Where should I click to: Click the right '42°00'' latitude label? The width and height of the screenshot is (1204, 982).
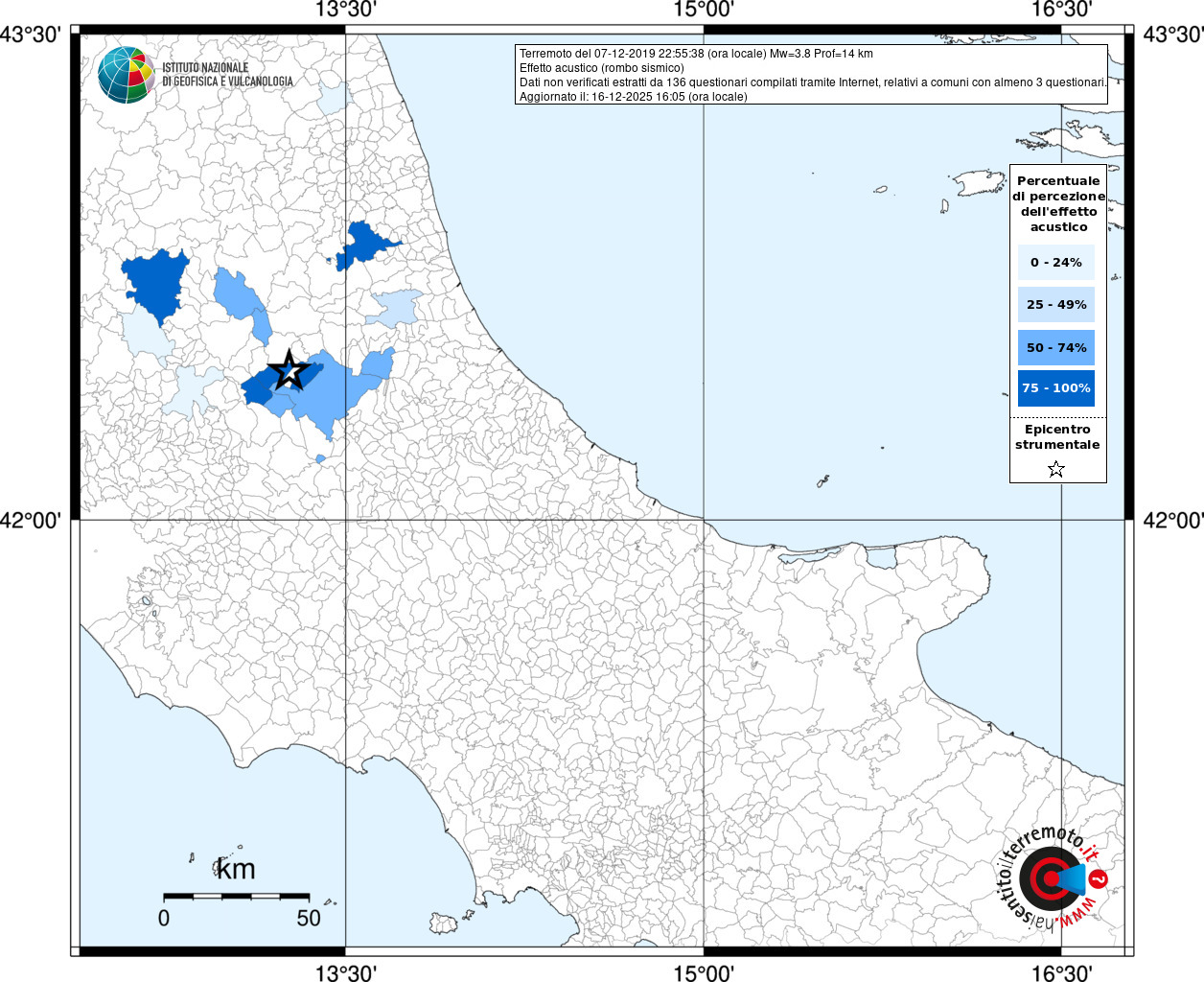click(1173, 520)
